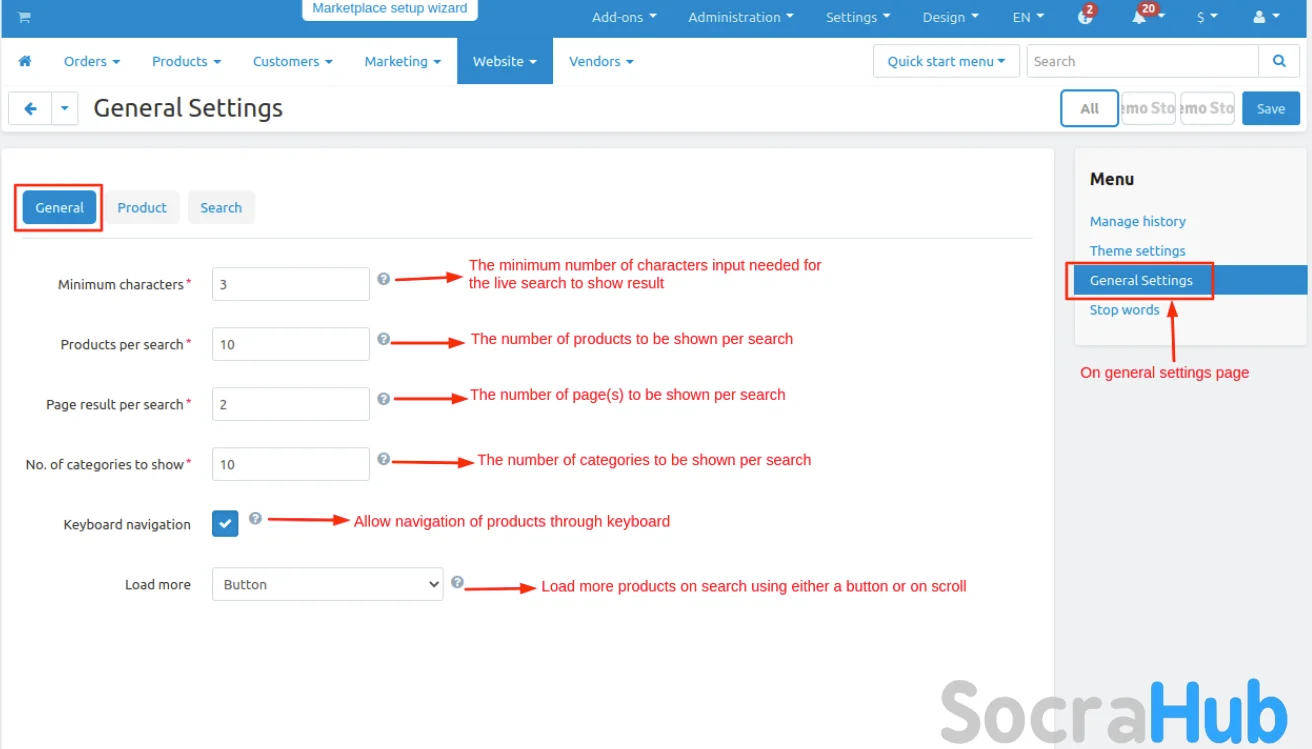Open the user account icon menu
Screen dimensions: 1312x749
pyautogui.click(x=1259, y=17)
